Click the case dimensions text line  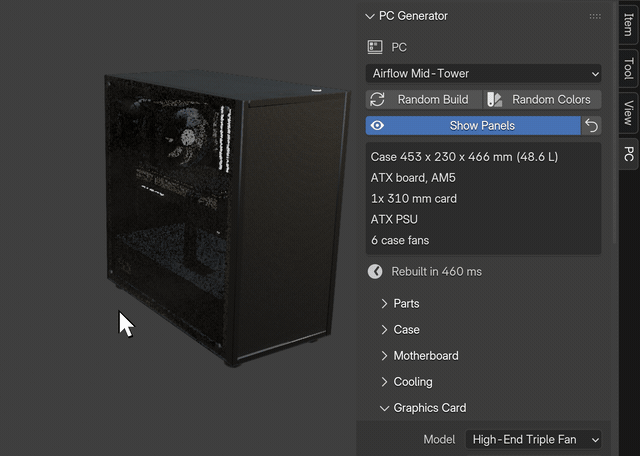pos(464,157)
